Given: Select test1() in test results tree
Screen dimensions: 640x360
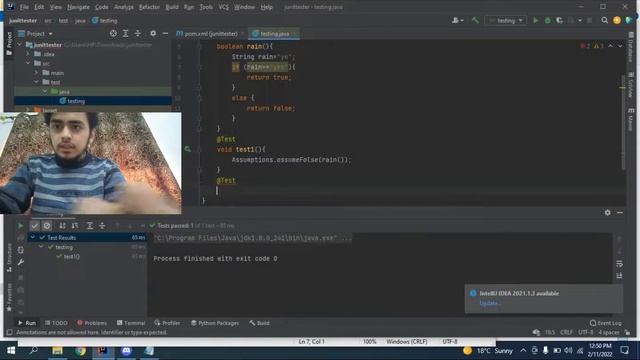Looking at the screenshot, I should 71,257.
